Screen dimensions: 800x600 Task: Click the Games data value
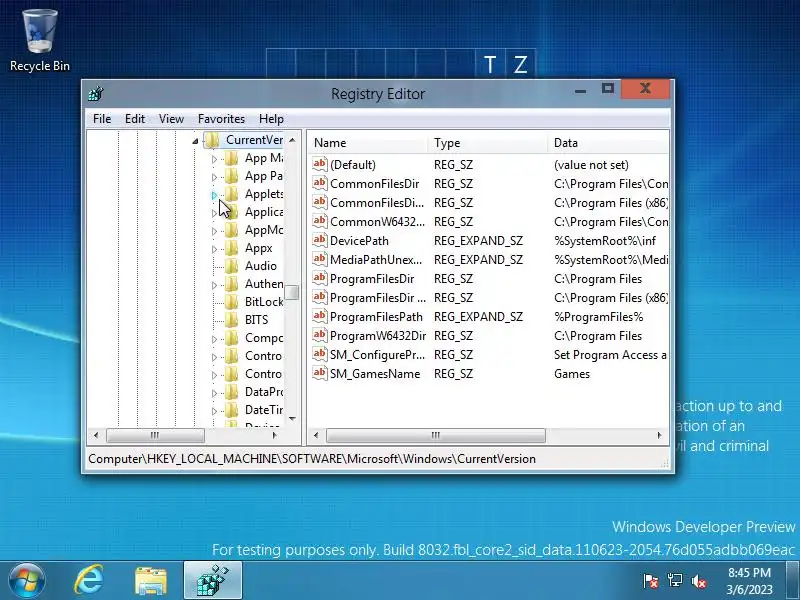pos(572,374)
